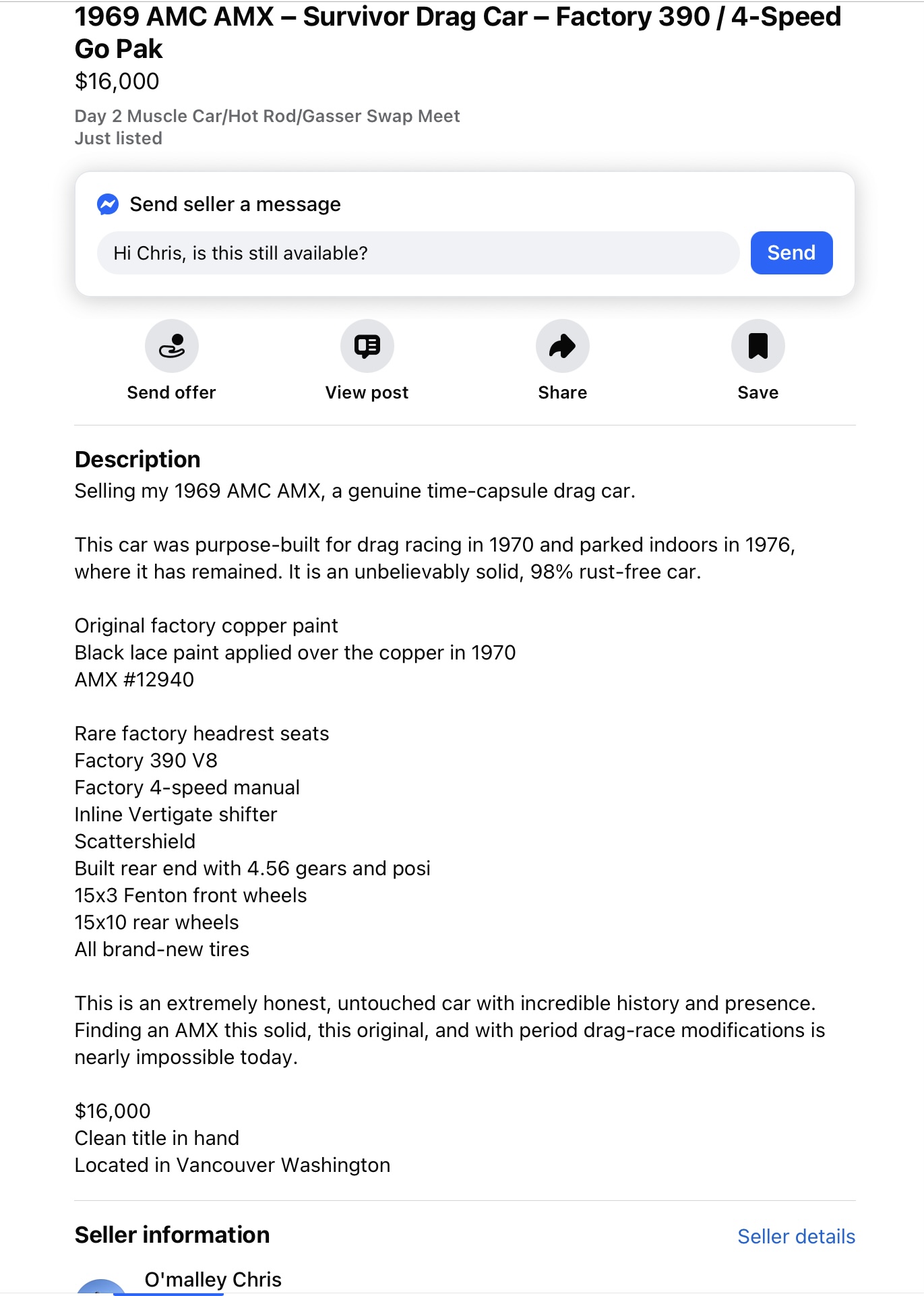Send the message with the blue Send button
The width and height of the screenshot is (924, 1296).
pyautogui.click(x=791, y=253)
